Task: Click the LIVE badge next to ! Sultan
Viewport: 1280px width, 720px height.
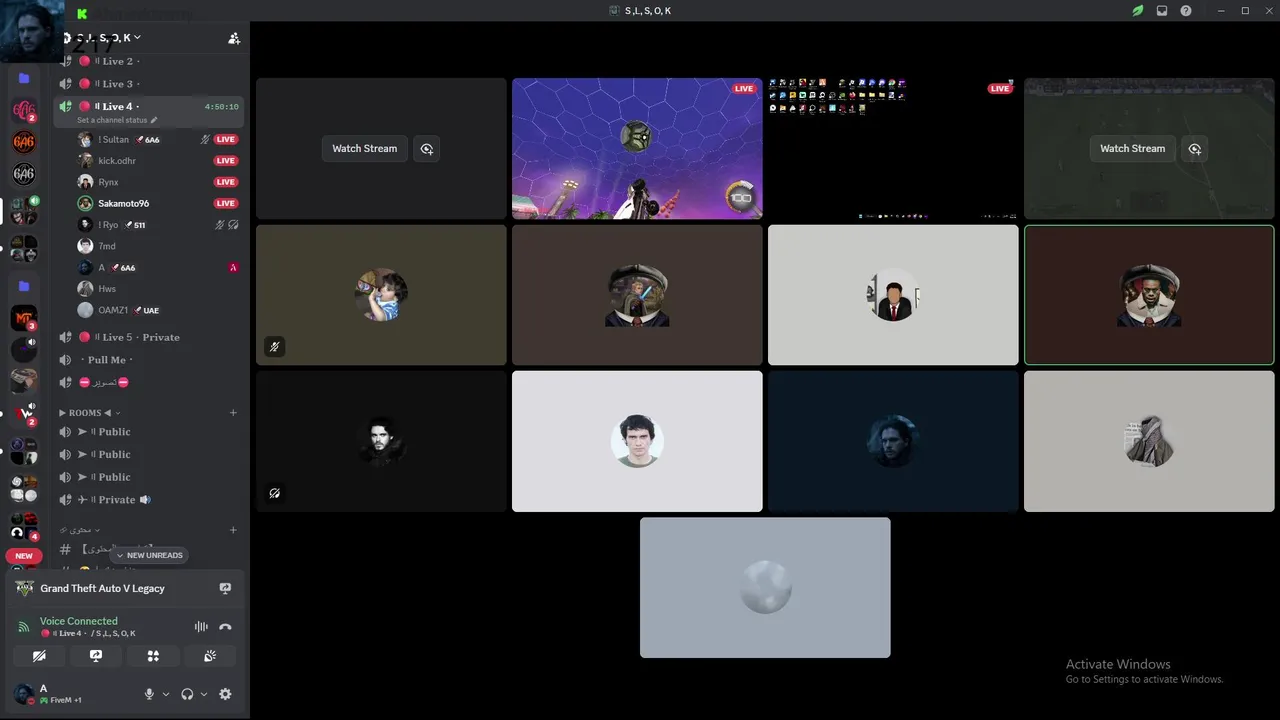Action: pyautogui.click(x=226, y=140)
